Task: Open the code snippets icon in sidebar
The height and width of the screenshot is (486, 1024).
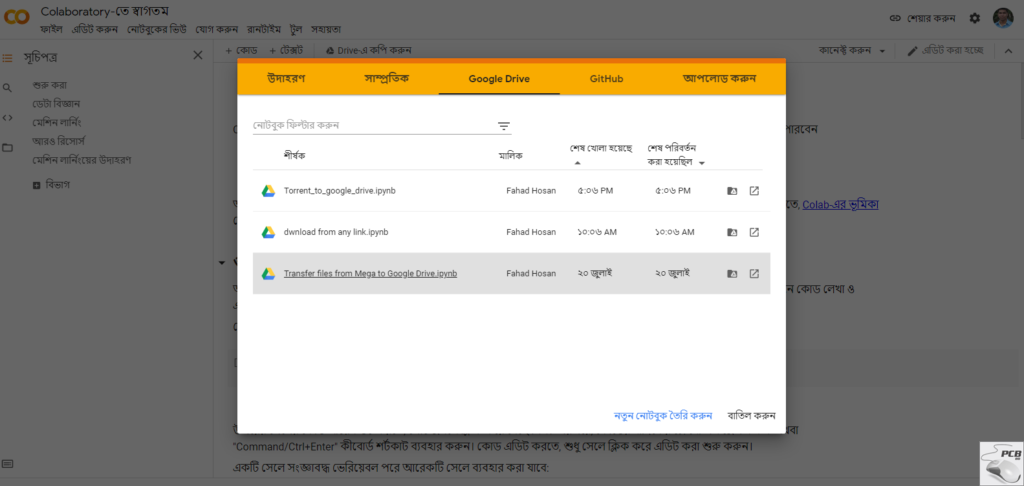Action: tap(8, 118)
